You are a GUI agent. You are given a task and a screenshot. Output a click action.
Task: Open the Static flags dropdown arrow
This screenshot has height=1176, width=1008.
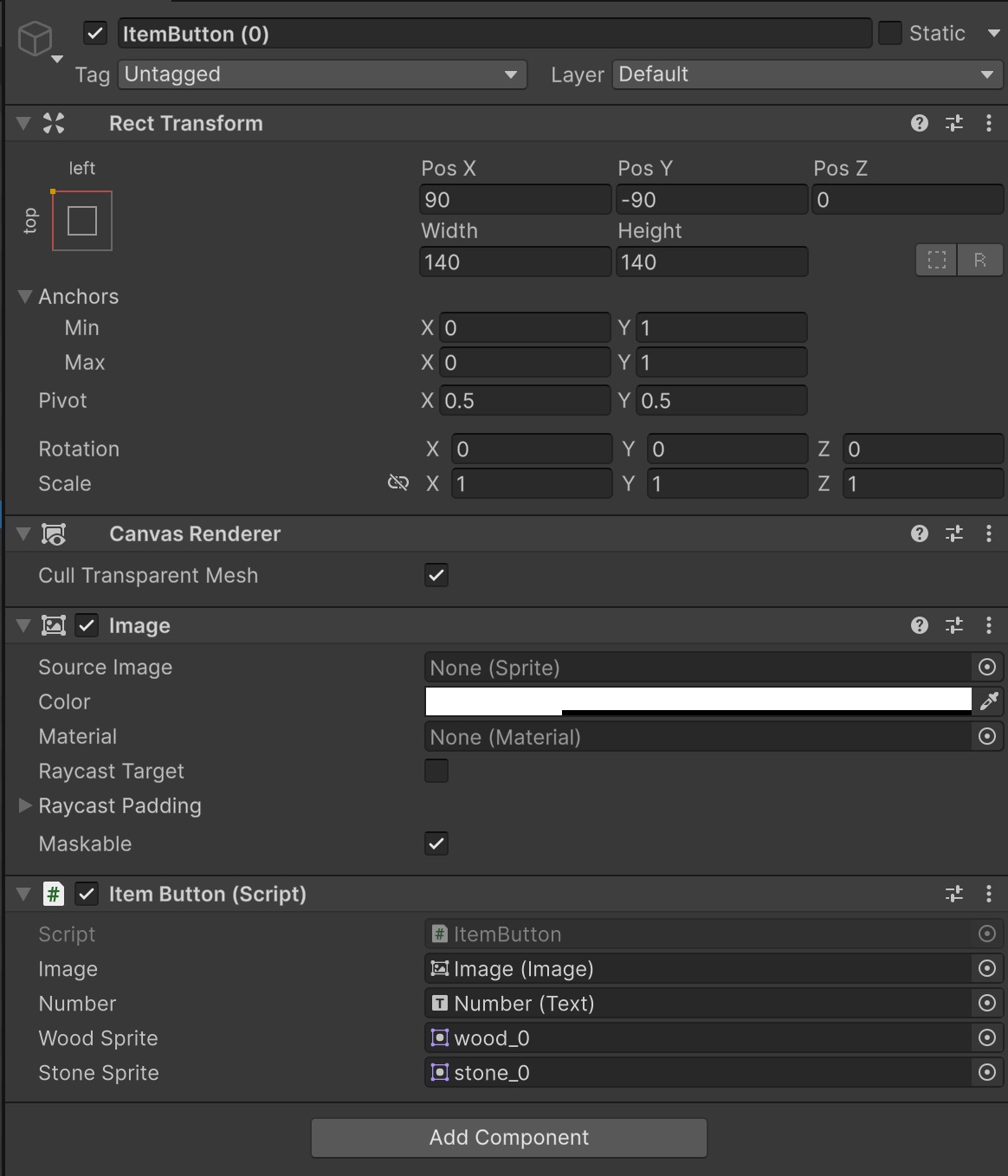click(x=993, y=34)
